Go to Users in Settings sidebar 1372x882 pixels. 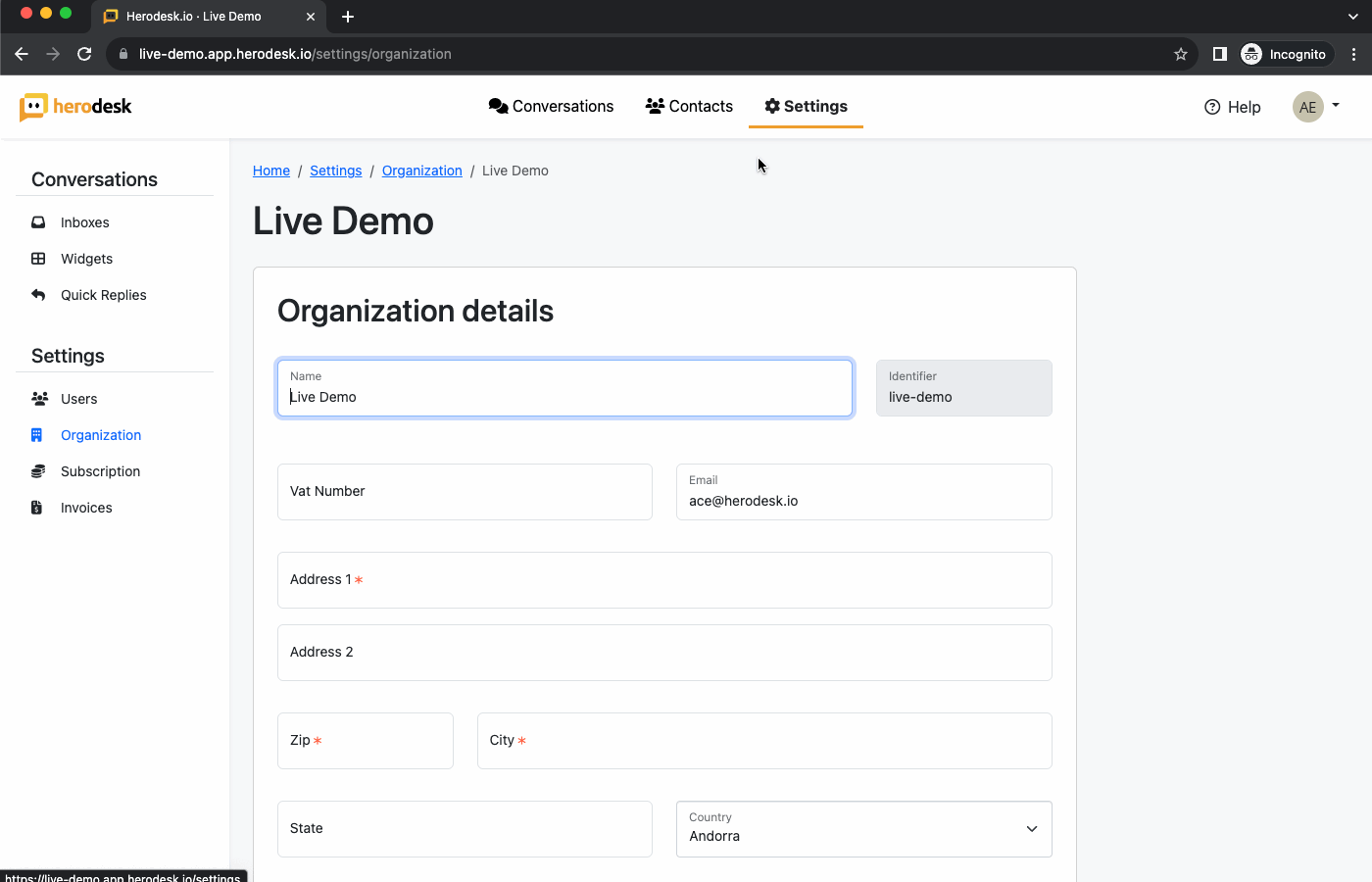(x=78, y=399)
